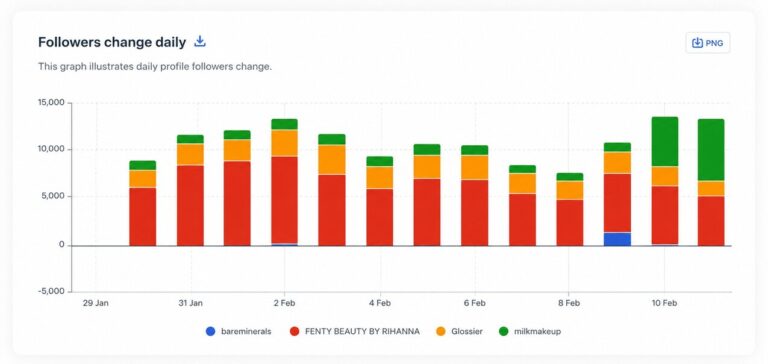Click the '10 Feb' x-axis label

point(664,303)
